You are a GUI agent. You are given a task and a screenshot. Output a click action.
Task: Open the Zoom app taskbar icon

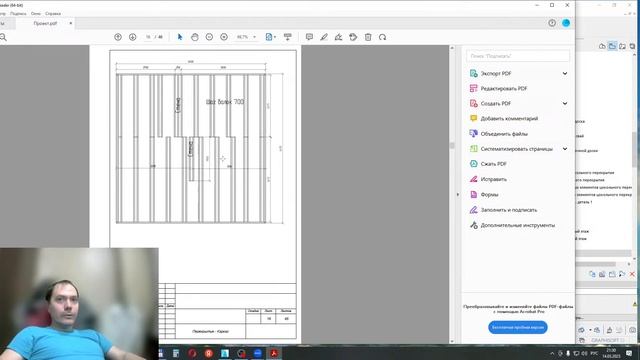click(x=258, y=353)
